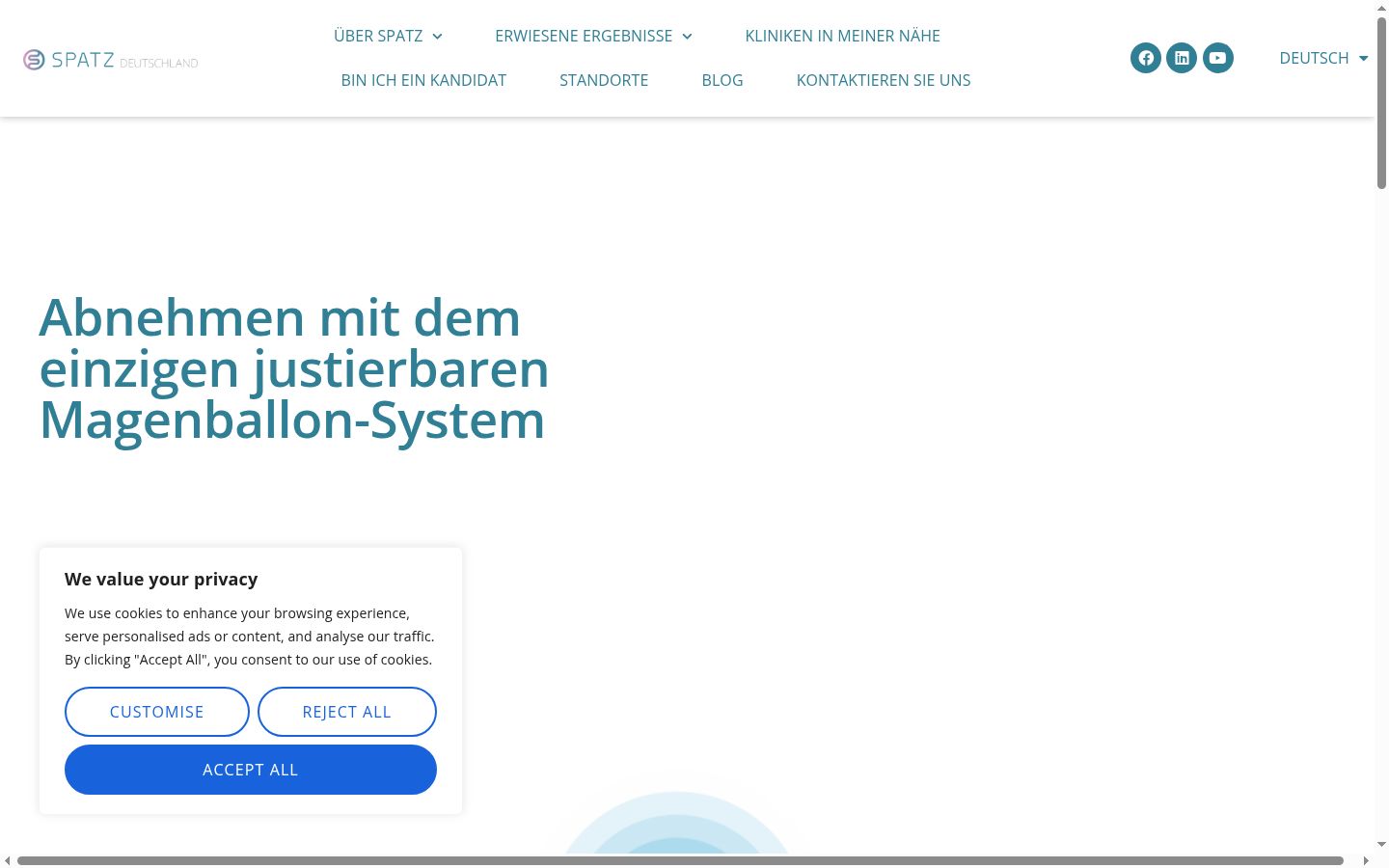Click the scroll-up arrow of vertical scrollbar

1381,8
